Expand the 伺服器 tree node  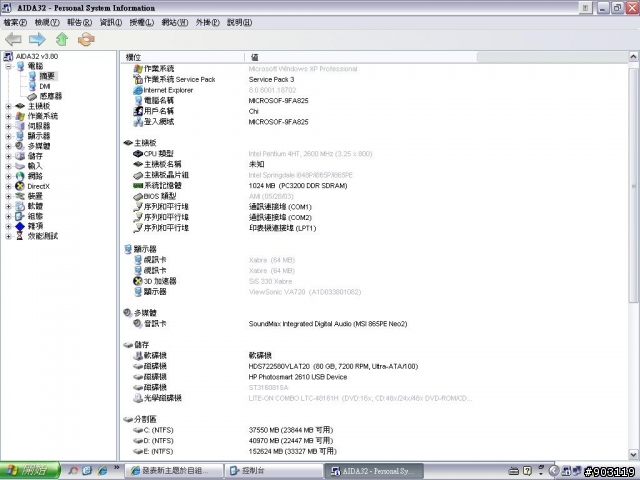click(x=8, y=126)
